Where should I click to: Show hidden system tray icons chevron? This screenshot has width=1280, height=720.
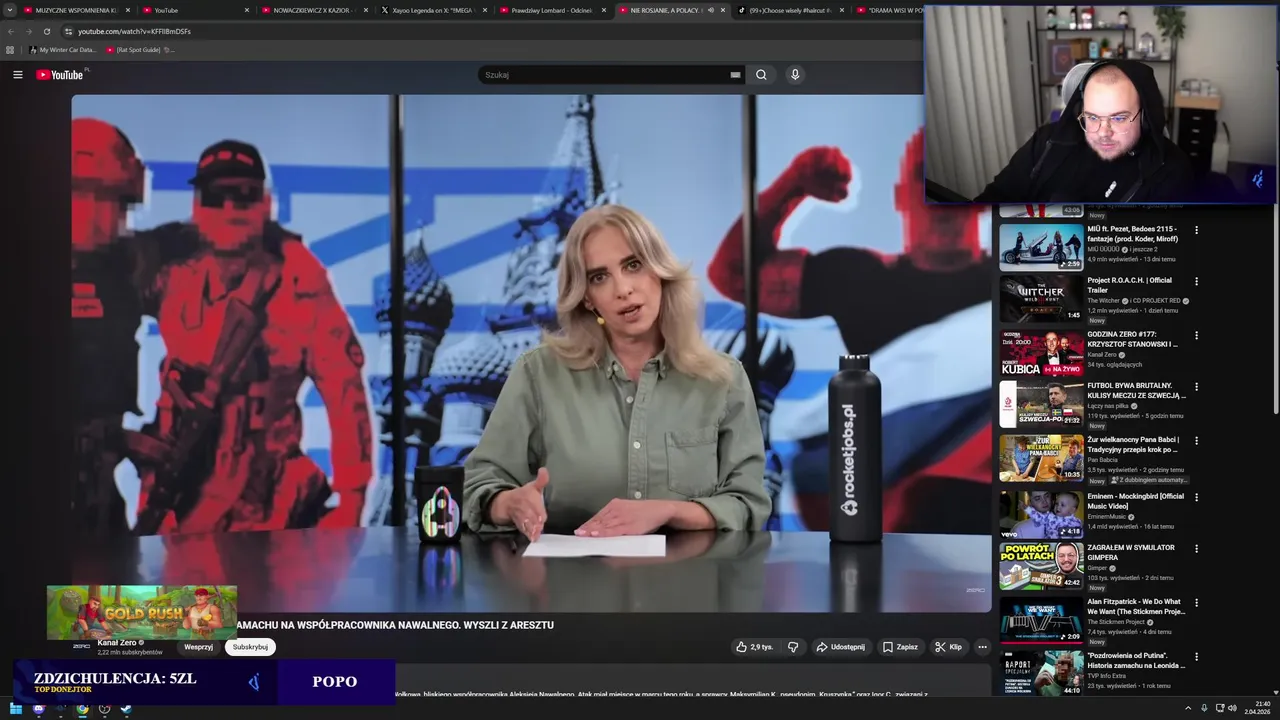point(1188,708)
